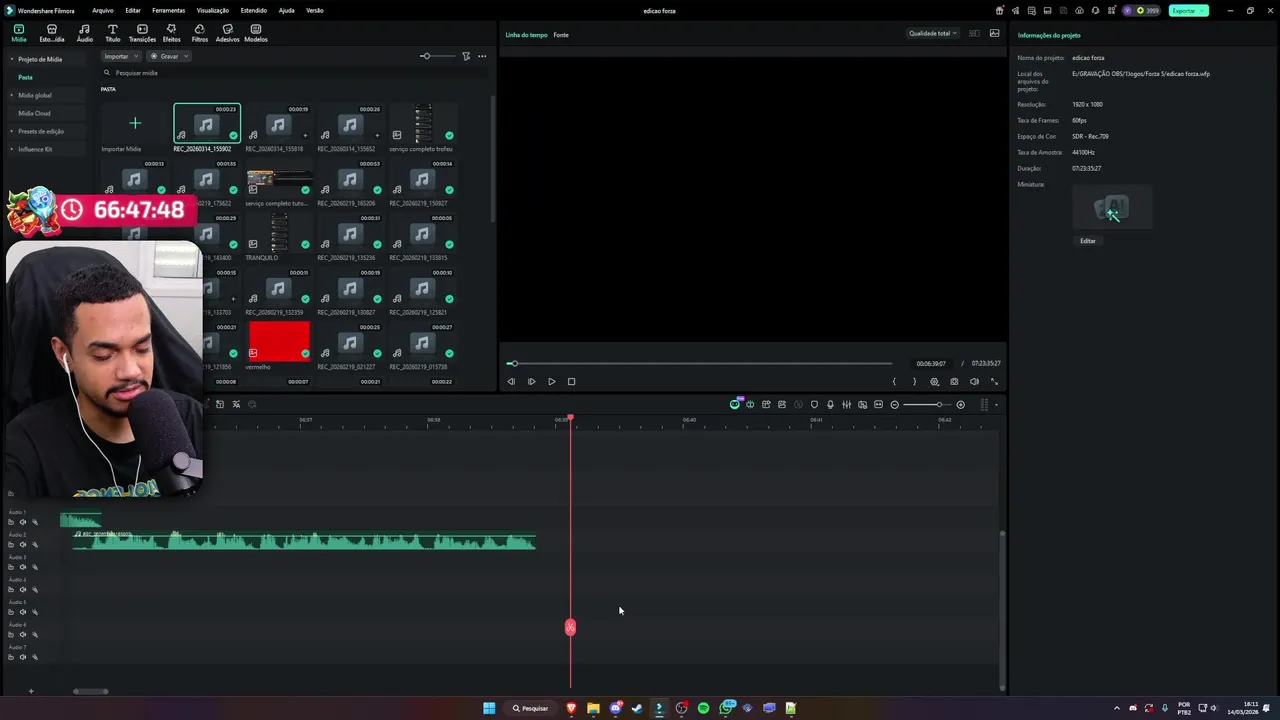Screen dimensions: 1280x720
Task: Mute the Áudio 3 track
Action: click(22, 567)
